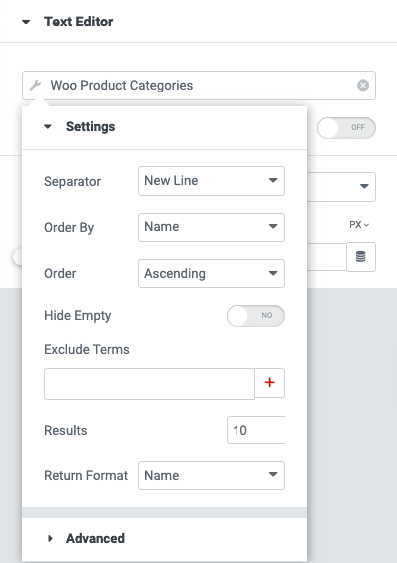Open the Separator dropdown set to New Line
Image resolution: width=397 pixels, height=563 pixels.
tap(211, 181)
